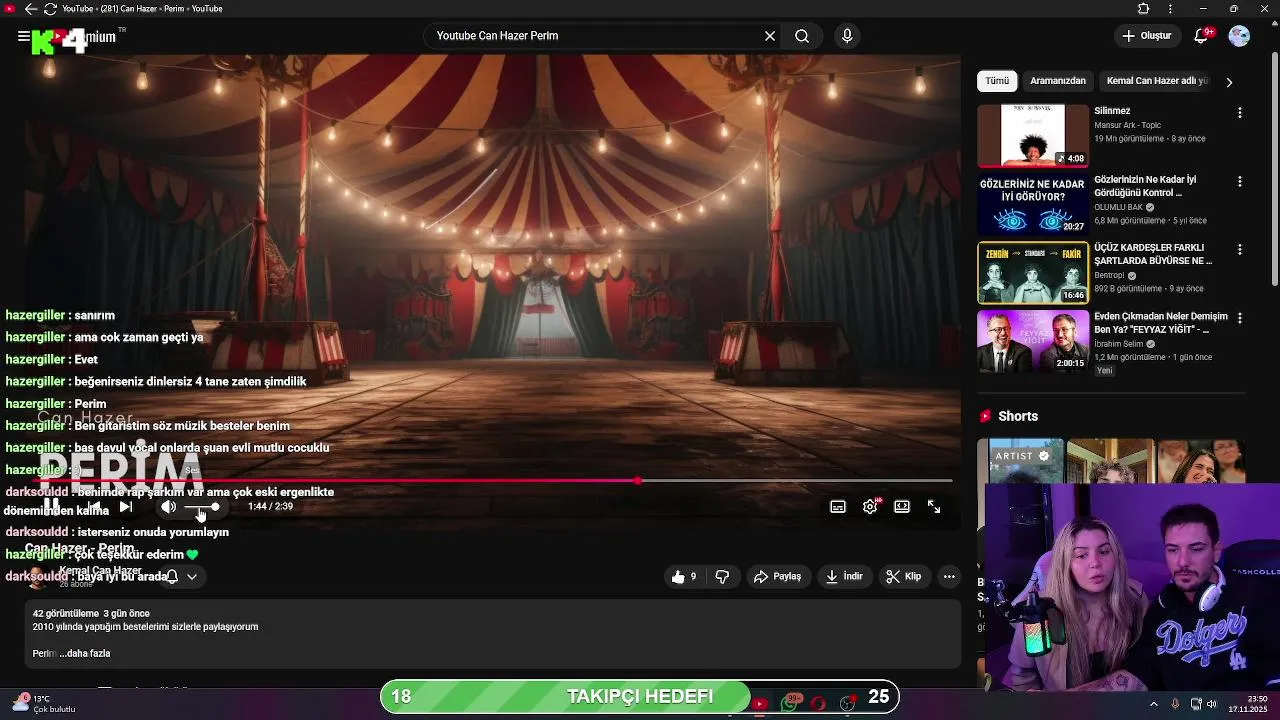The height and width of the screenshot is (720, 1280).
Task: Open Gözleriniz Ne Kadar İyi Görüyor thumbnail
Action: pyautogui.click(x=1033, y=204)
